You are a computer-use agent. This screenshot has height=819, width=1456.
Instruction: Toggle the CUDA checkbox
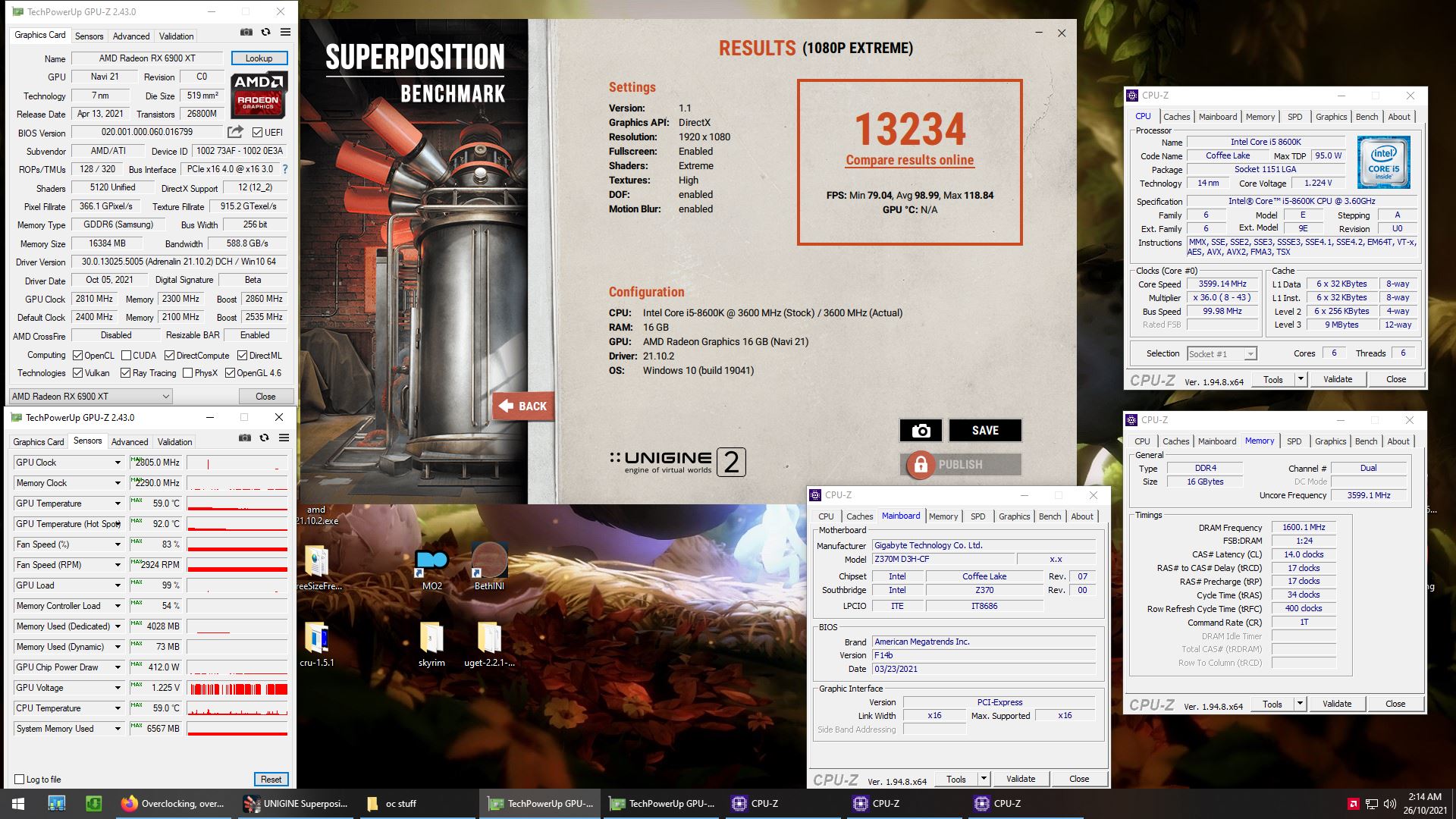coord(125,356)
